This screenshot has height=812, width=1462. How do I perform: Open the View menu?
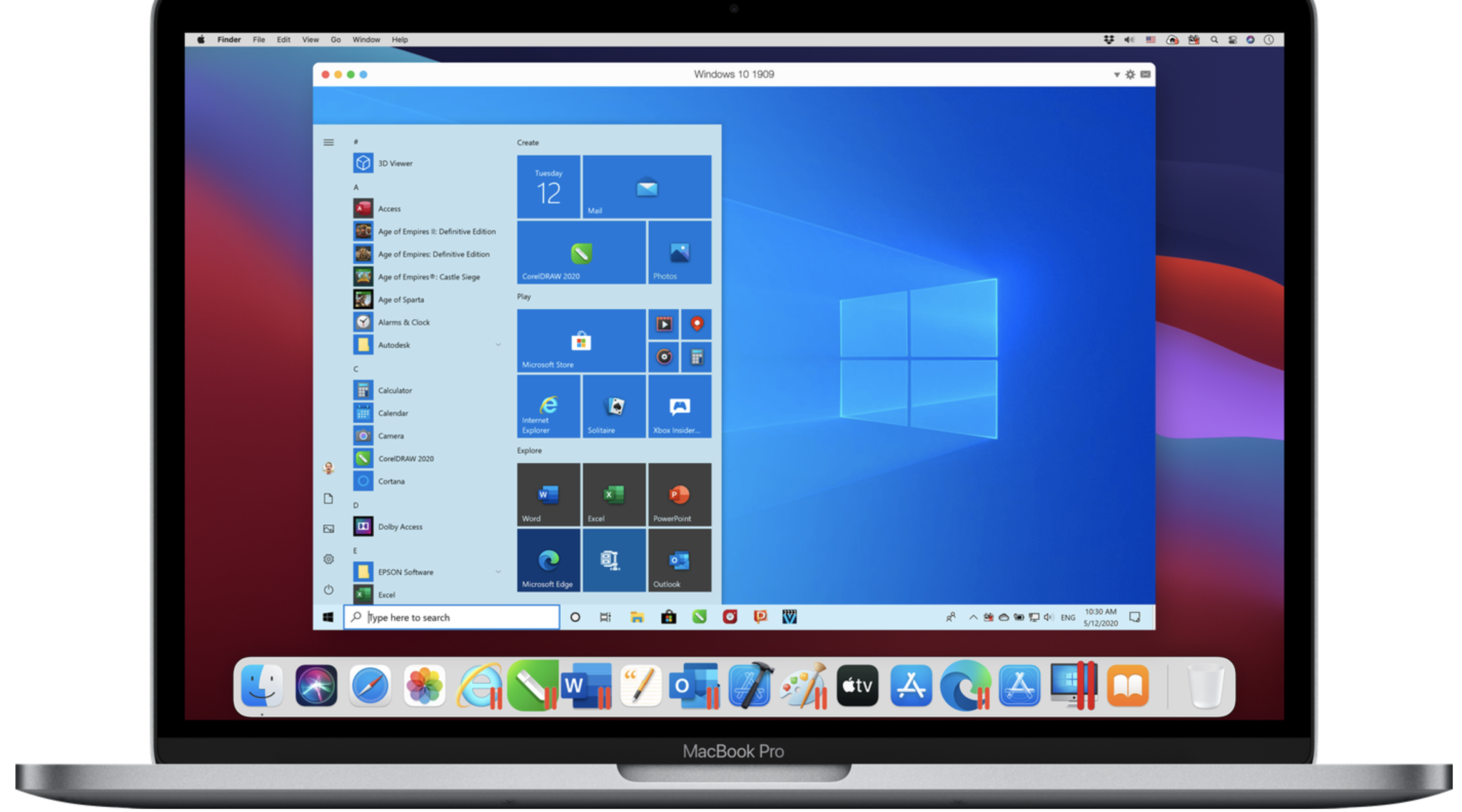[x=311, y=40]
